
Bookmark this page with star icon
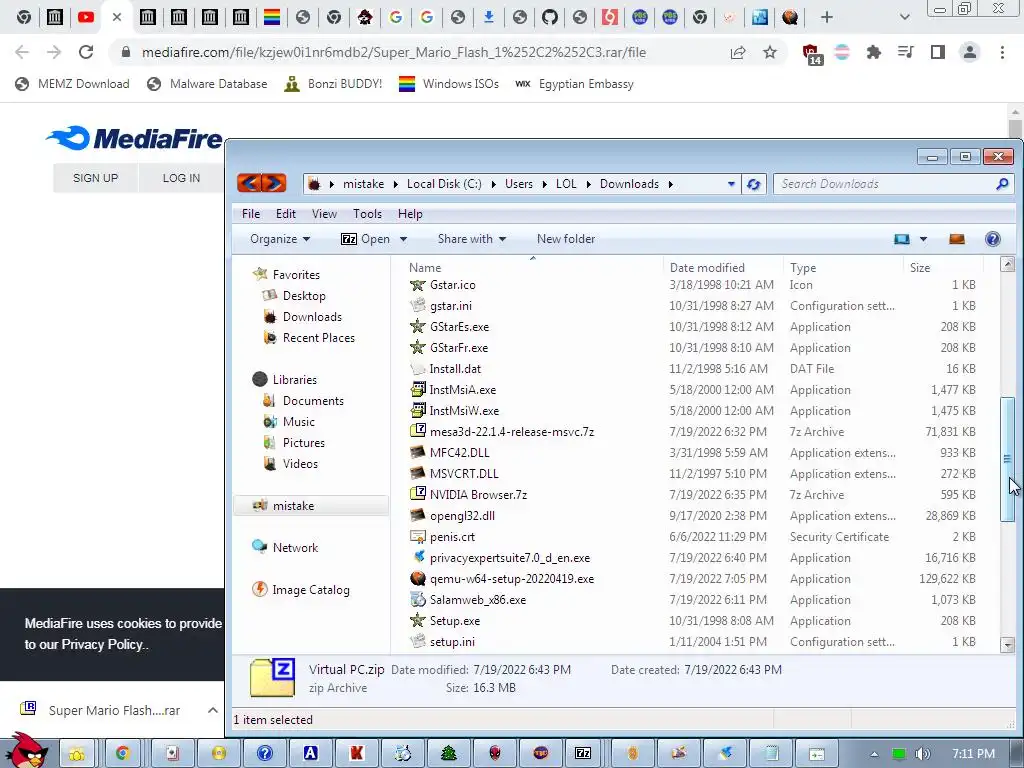pyautogui.click(x=770, y=52)
